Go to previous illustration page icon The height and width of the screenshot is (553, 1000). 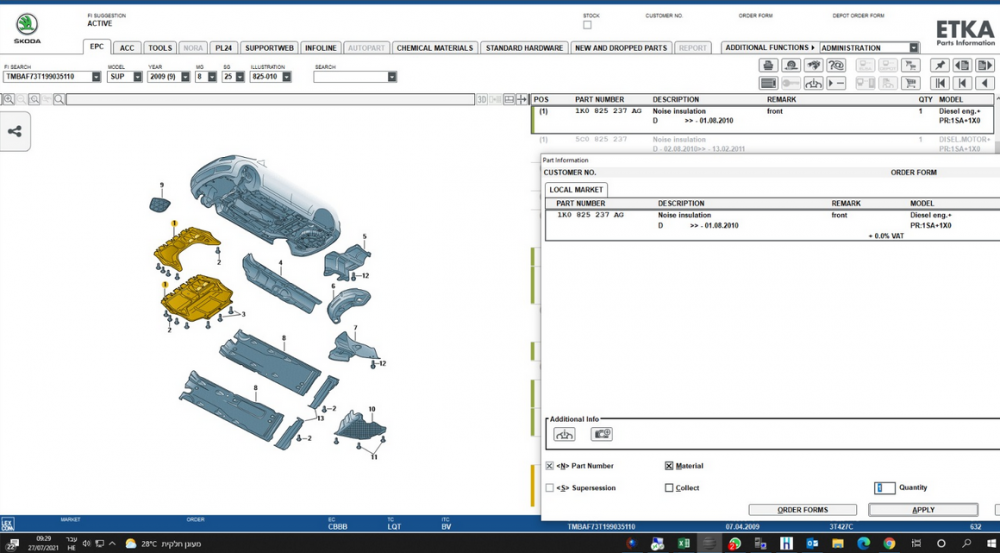(962, 65)
